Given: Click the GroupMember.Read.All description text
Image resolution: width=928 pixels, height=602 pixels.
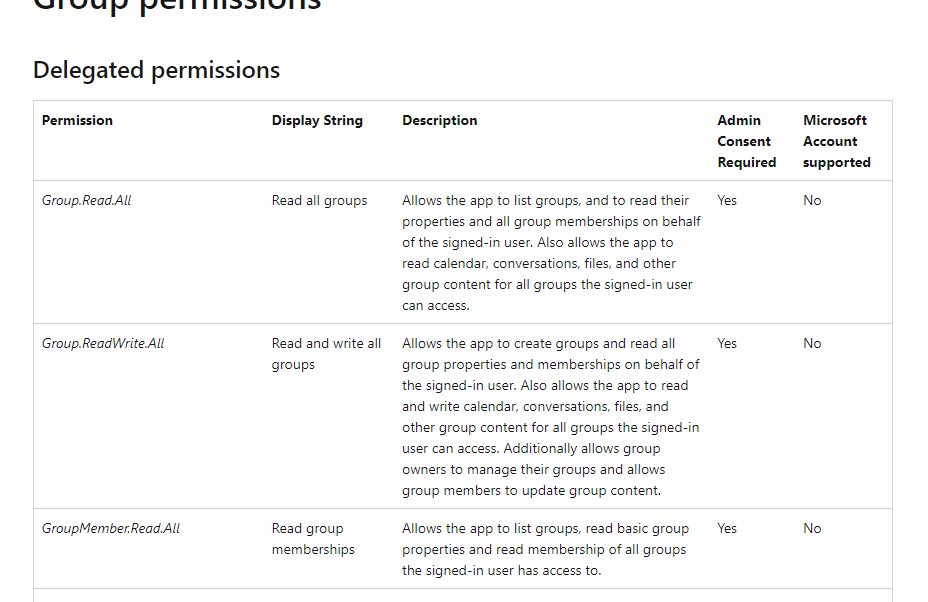Looking at the screenshot, I should tap(545, 549).
